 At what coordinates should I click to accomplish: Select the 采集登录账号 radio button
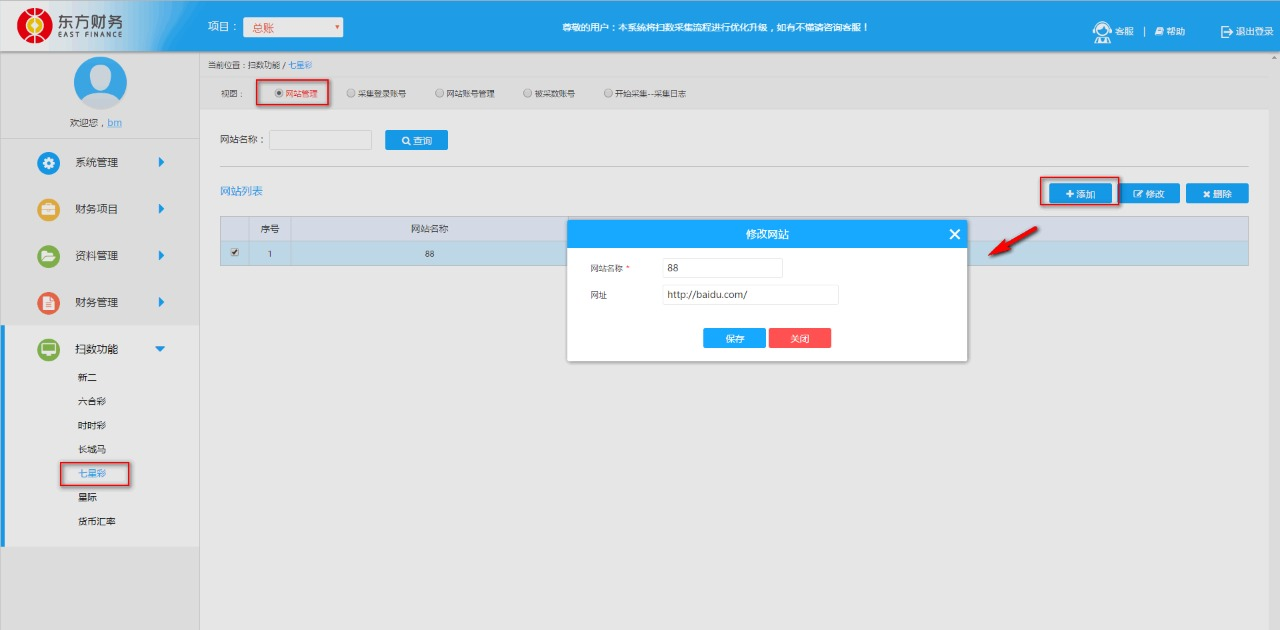click(351, 93)
